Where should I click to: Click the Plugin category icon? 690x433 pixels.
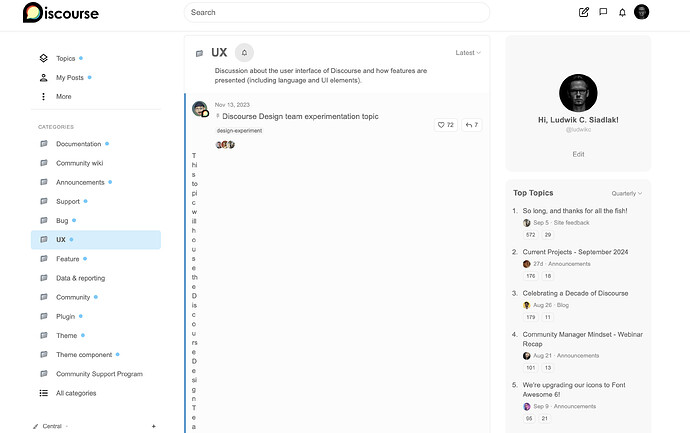(x=44, y=316)
